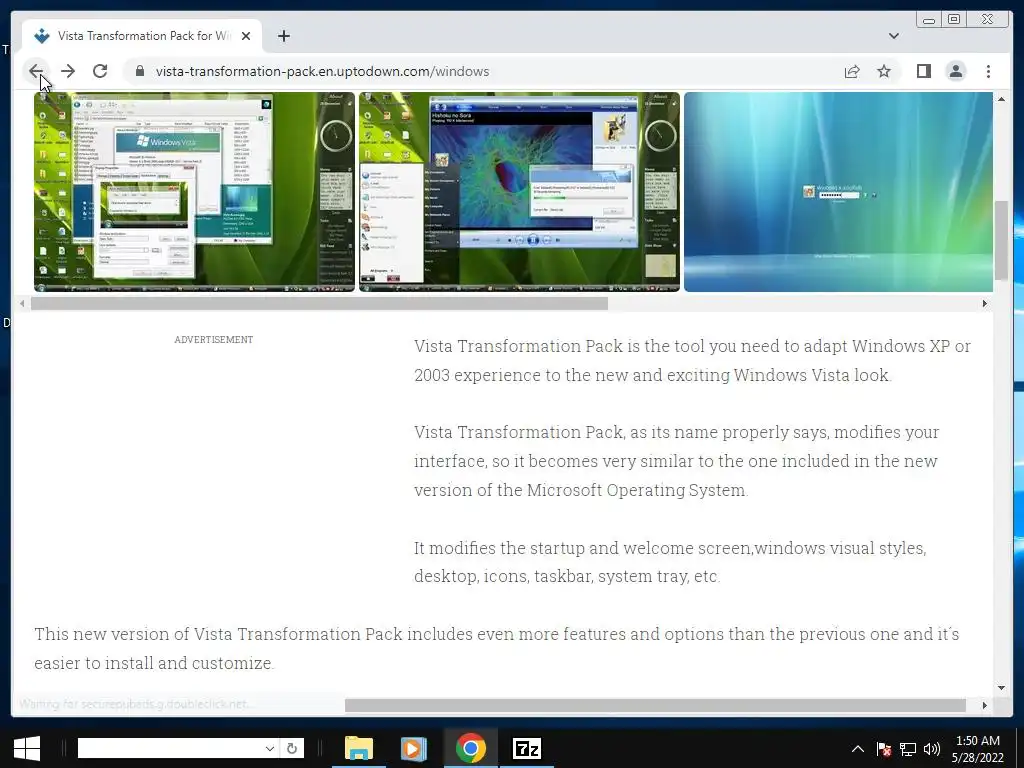Click the bottom page horizontal scrollbar thumb
The height and width of the screenshot is (768, 1024).
pos(655,705)
